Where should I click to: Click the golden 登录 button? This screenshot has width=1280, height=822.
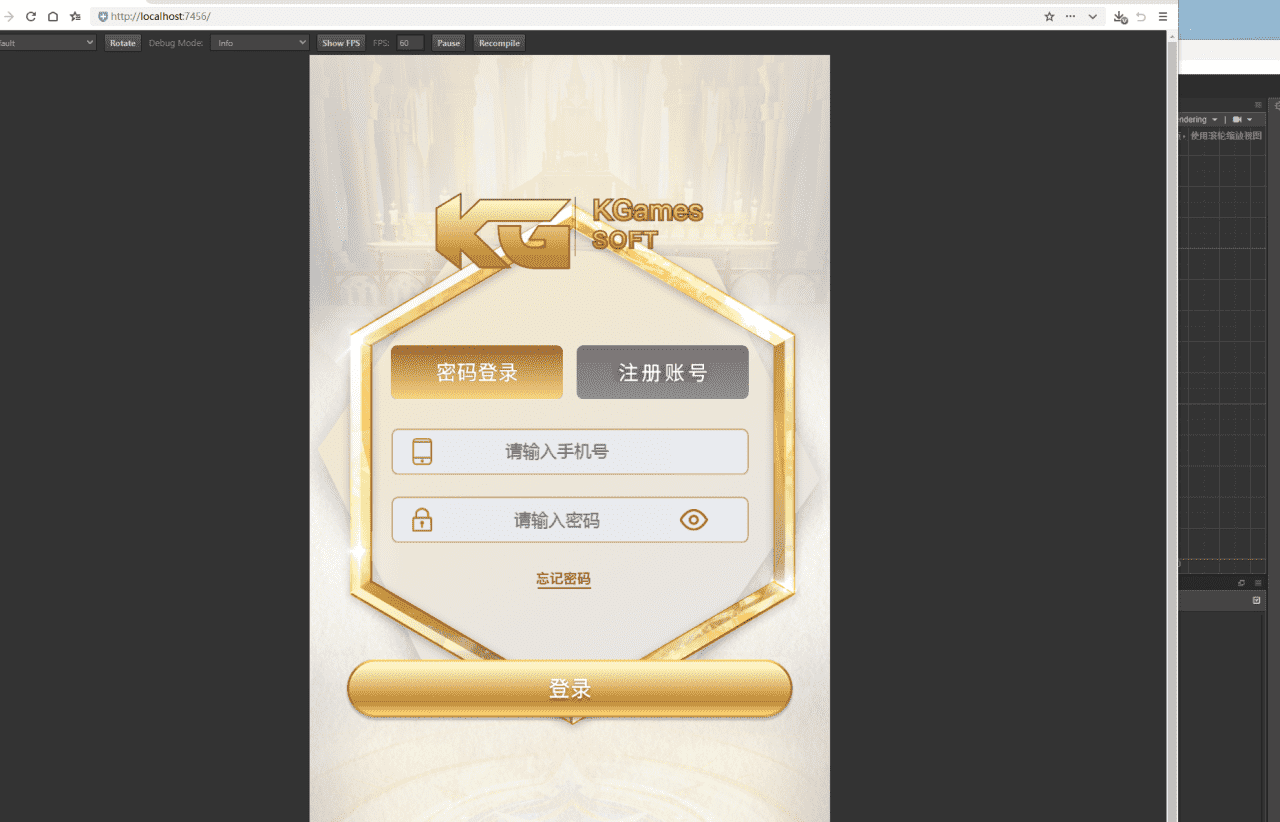coord(570,689)
